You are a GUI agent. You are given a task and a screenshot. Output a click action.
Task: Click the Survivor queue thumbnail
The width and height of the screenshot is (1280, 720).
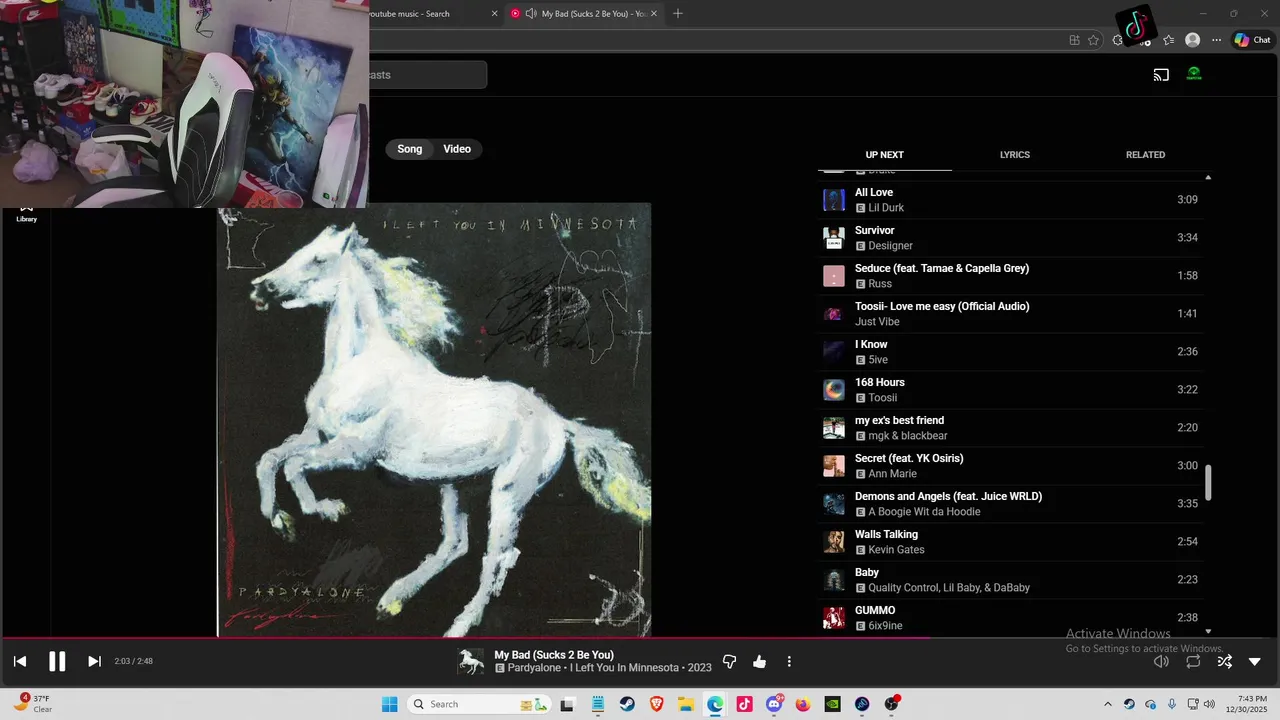pyautogui.click(x=834, y=238)
